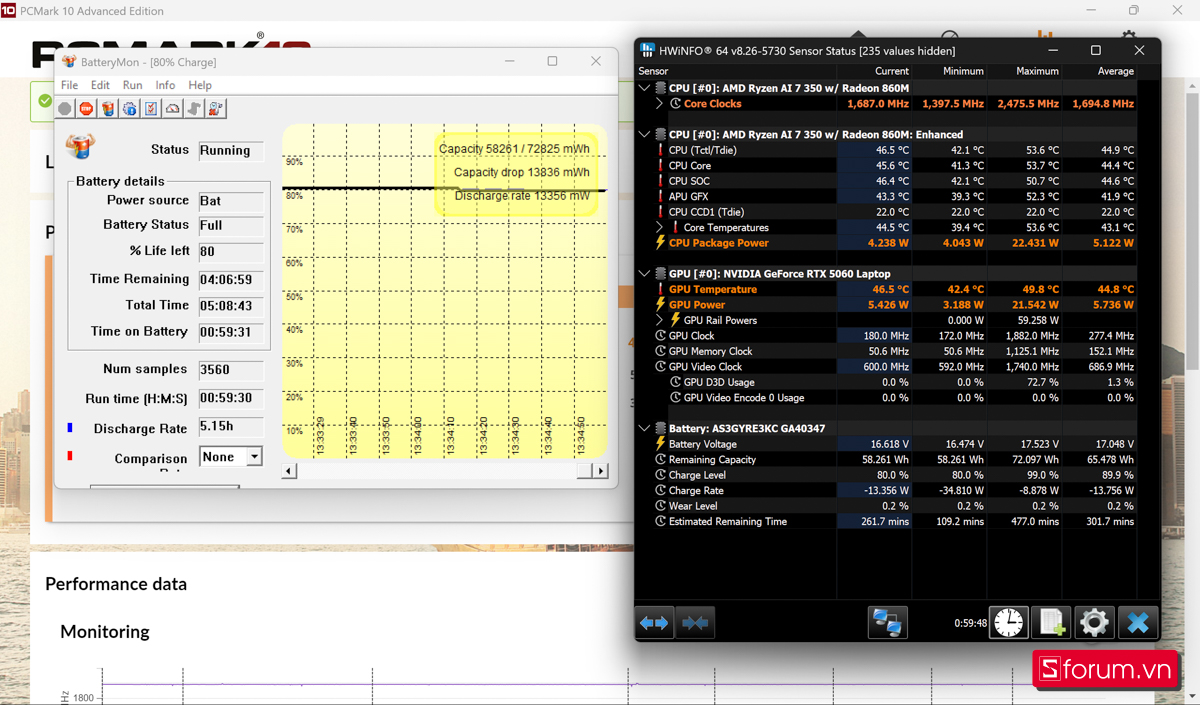Click the BatteryMon chart scroll right arrow

point(601,471)
